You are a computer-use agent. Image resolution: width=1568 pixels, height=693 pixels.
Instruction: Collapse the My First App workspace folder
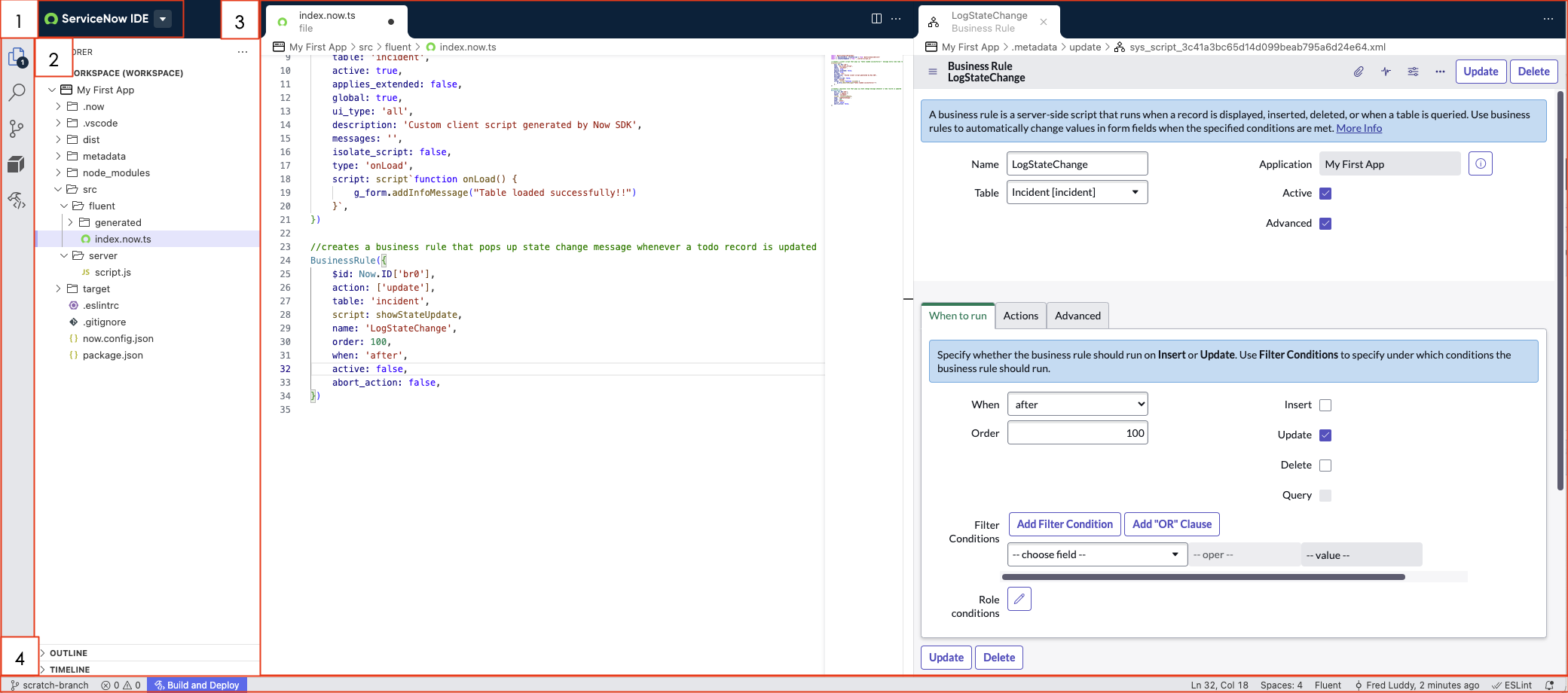(52, 90)
